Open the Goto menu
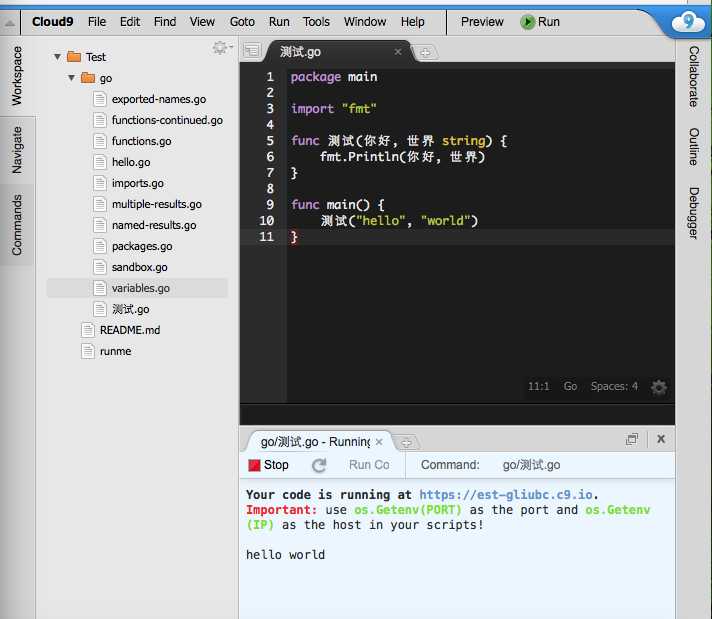The width and height of the screenshot is (712, 619). pyautogui.click(x=242, y=22)
